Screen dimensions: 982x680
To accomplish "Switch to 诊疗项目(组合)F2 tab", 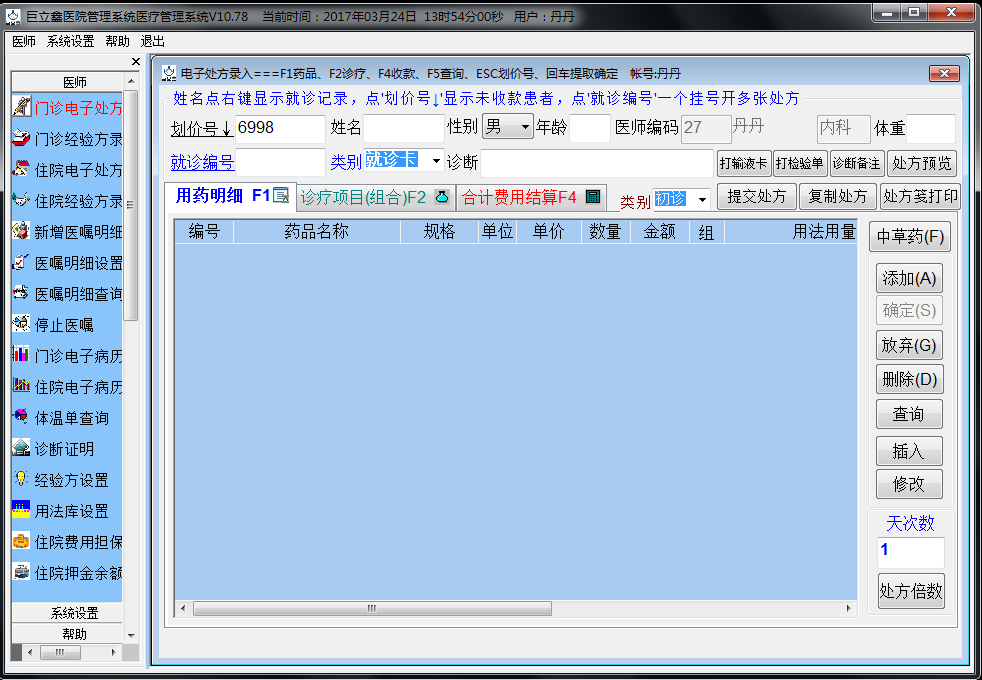I will [375, 197].
